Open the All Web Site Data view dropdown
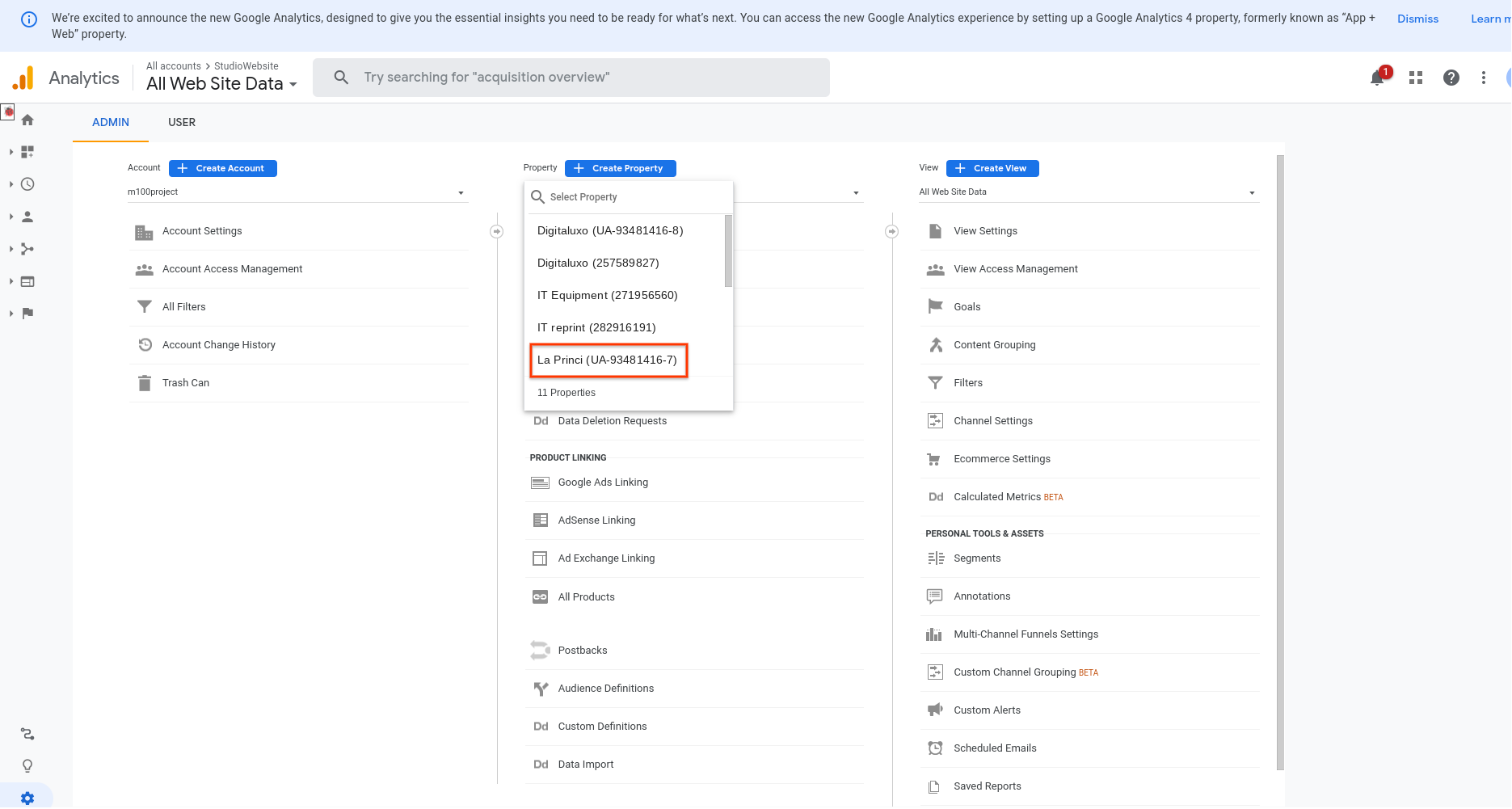The image size is (1512, 809). click(x=1089, y=192)
